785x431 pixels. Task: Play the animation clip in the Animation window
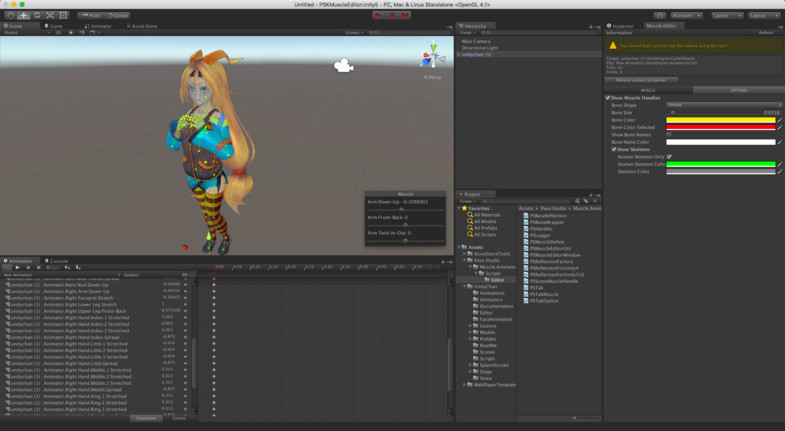point(18,267)
